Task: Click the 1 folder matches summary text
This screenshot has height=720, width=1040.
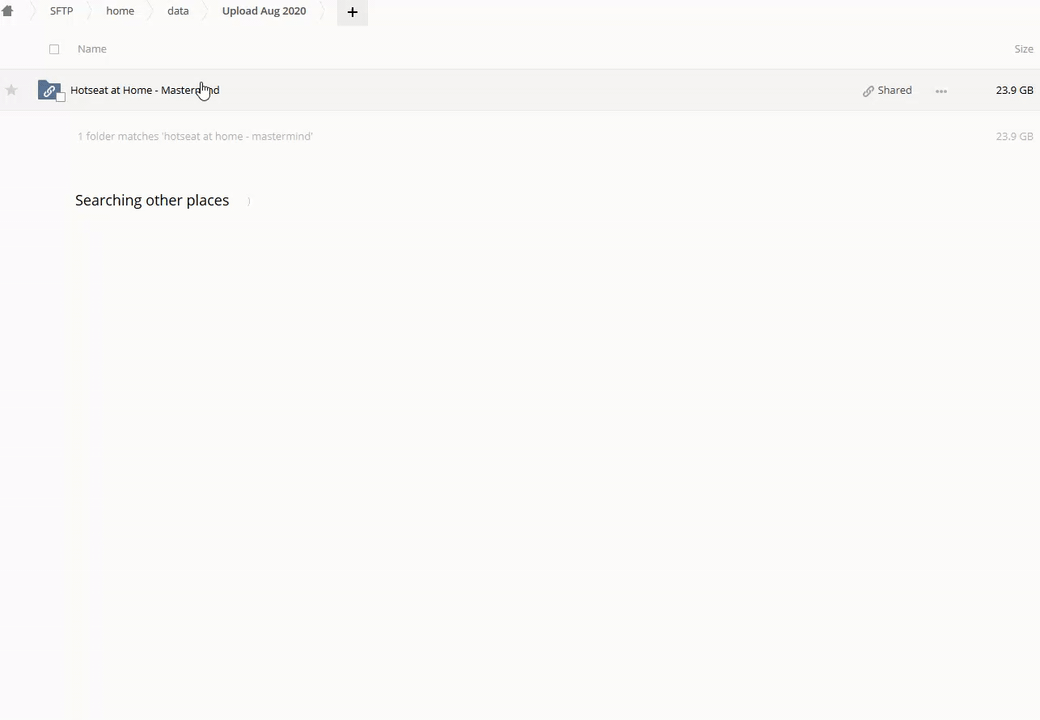Action: point(195,136)
